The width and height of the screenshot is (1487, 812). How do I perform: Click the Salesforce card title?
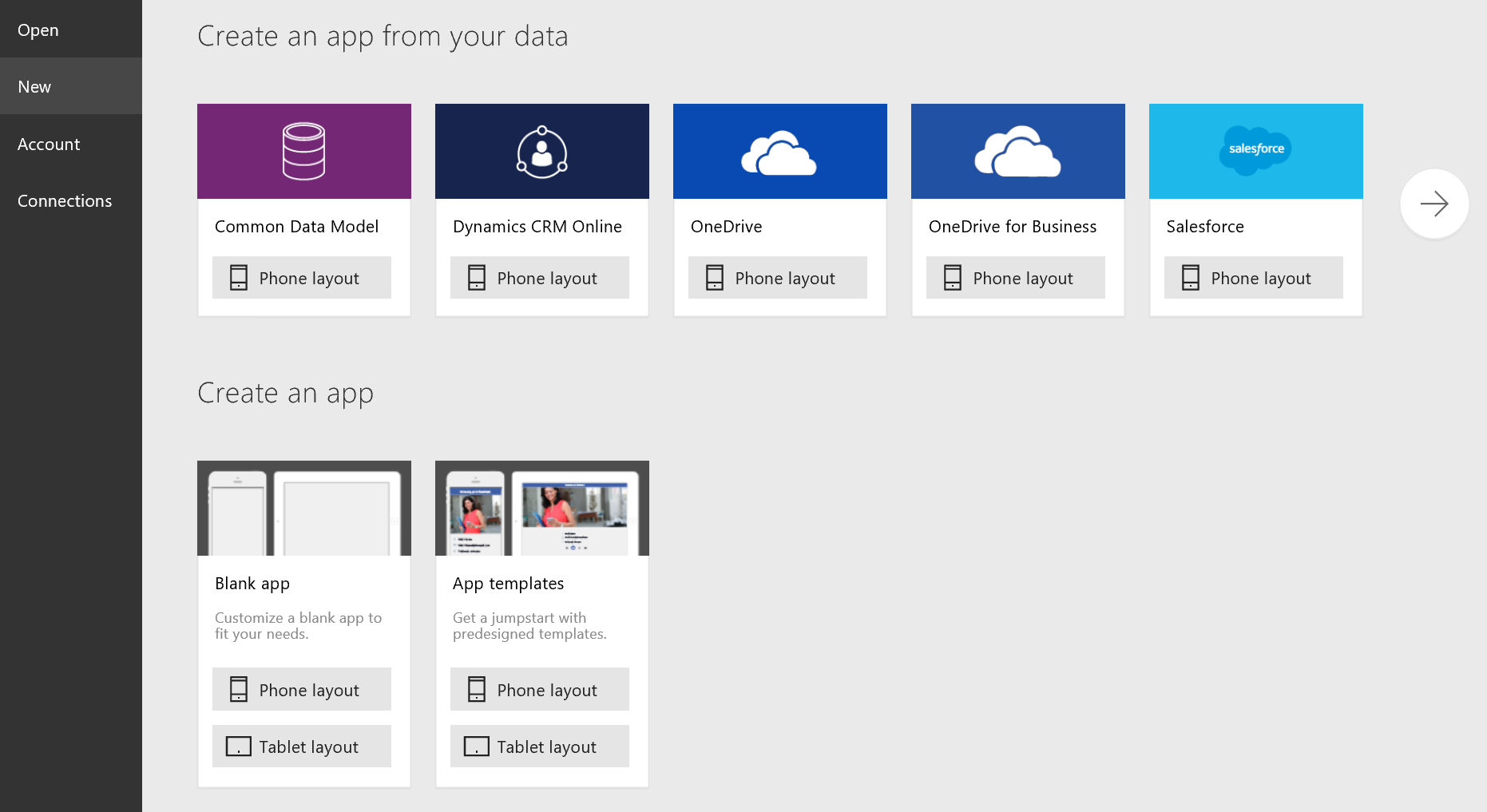click(1205, 227)
